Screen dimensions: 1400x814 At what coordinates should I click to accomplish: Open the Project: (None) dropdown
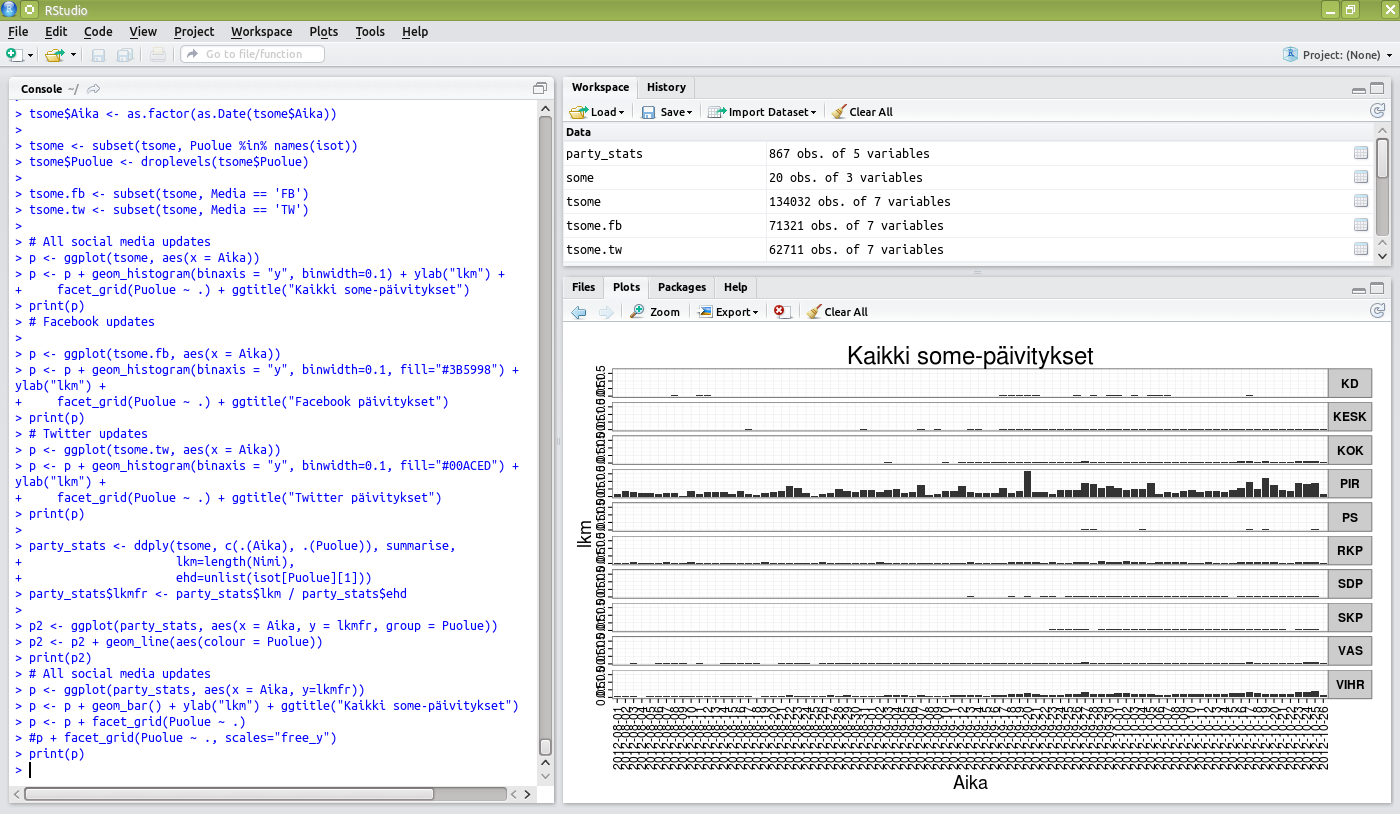tap(1336, 55)
